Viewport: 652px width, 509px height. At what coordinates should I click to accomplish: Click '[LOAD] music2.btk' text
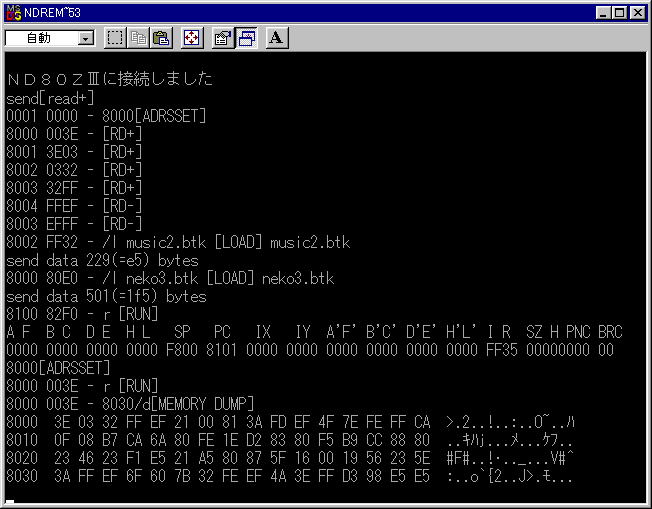(x=282, y=242)
